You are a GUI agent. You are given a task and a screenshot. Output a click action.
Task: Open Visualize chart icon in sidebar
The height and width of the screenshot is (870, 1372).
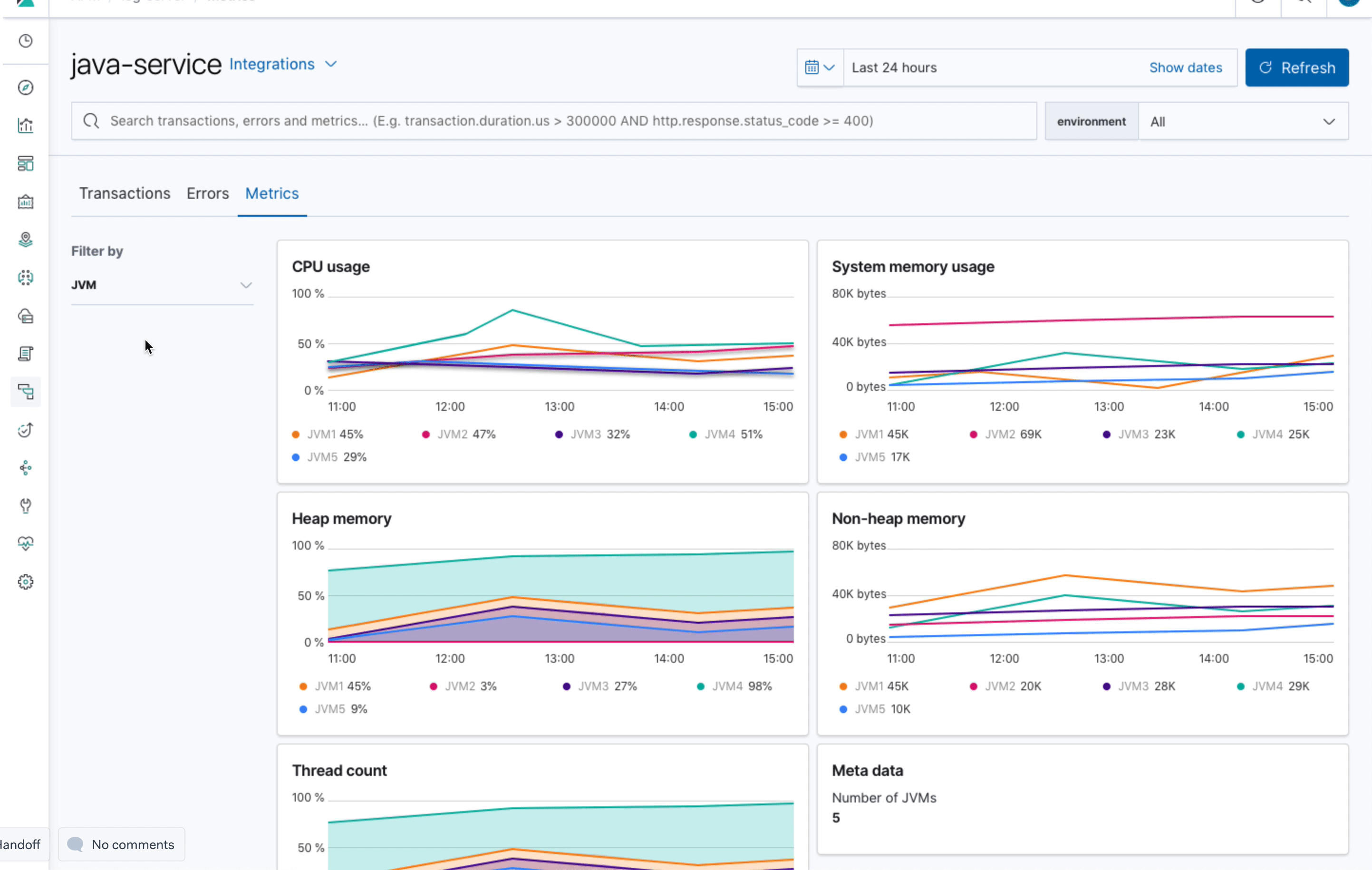point(26,126)
